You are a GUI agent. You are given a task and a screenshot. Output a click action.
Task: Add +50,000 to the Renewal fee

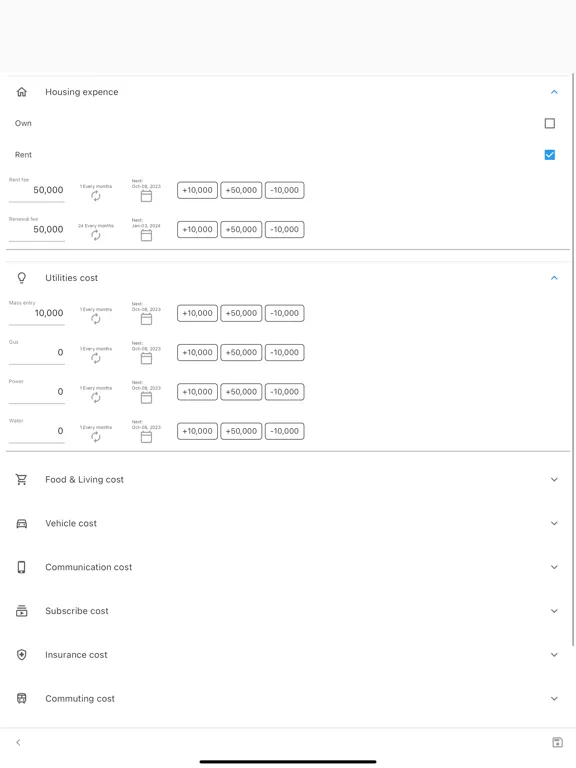click(241, 229)
